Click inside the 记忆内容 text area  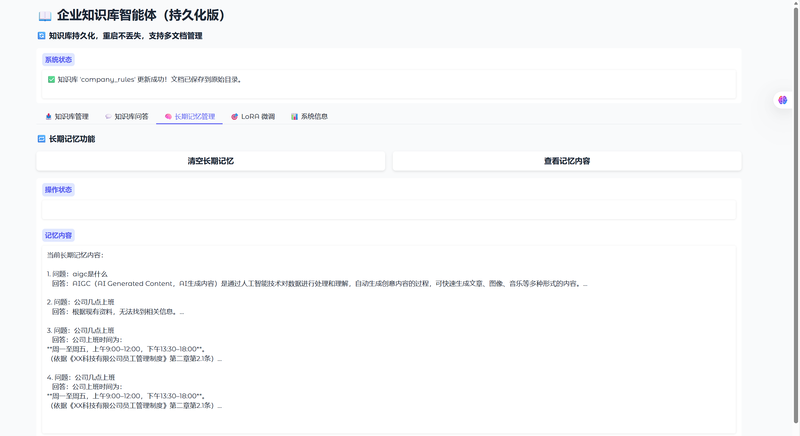pyautogui.click(x=388, y=340)
